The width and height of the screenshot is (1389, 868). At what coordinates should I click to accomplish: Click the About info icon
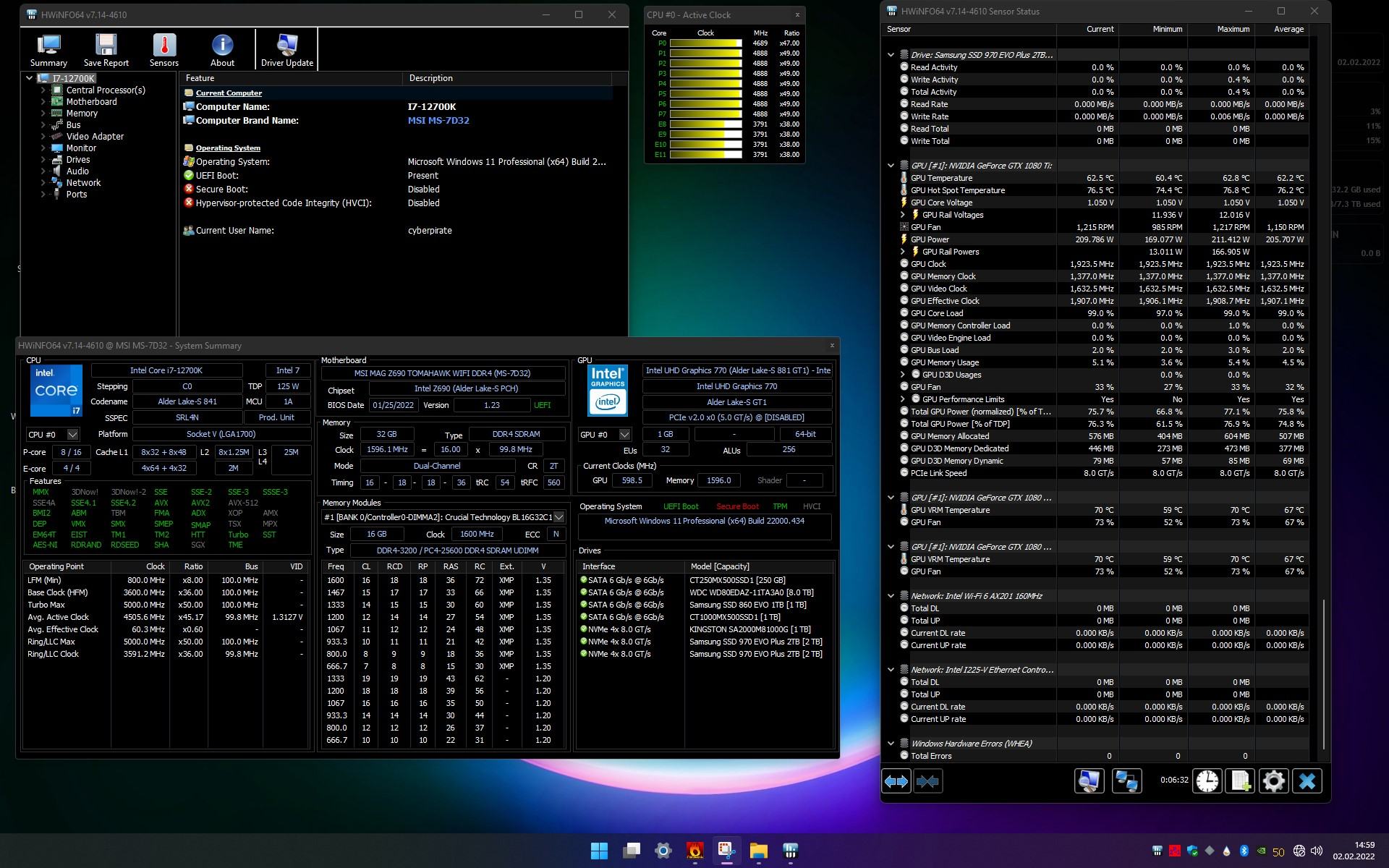point(222,50)
